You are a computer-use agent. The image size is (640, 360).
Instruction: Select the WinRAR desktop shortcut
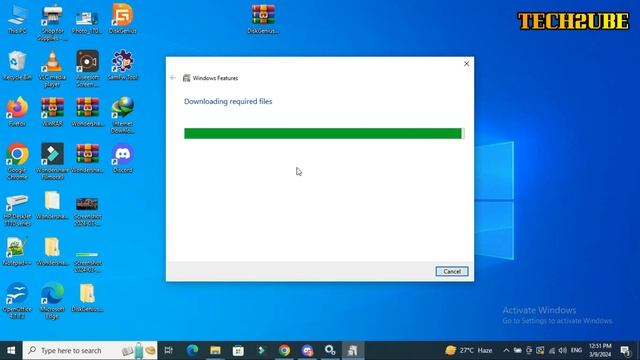coord(53,111)
